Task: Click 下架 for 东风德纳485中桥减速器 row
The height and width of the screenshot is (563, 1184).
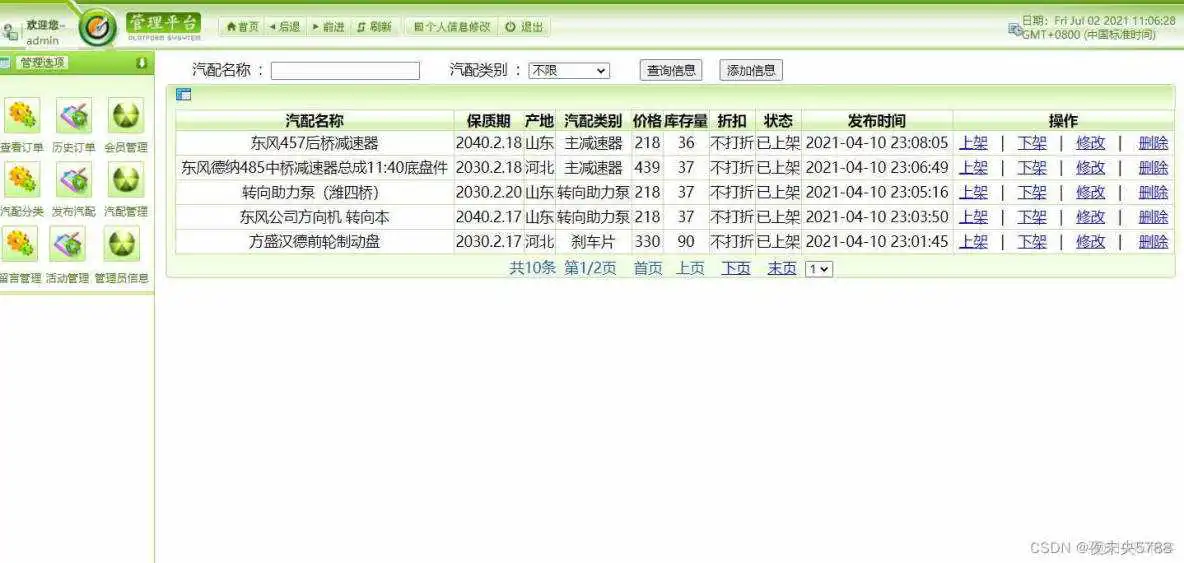Action: [x=1031, y=168]
